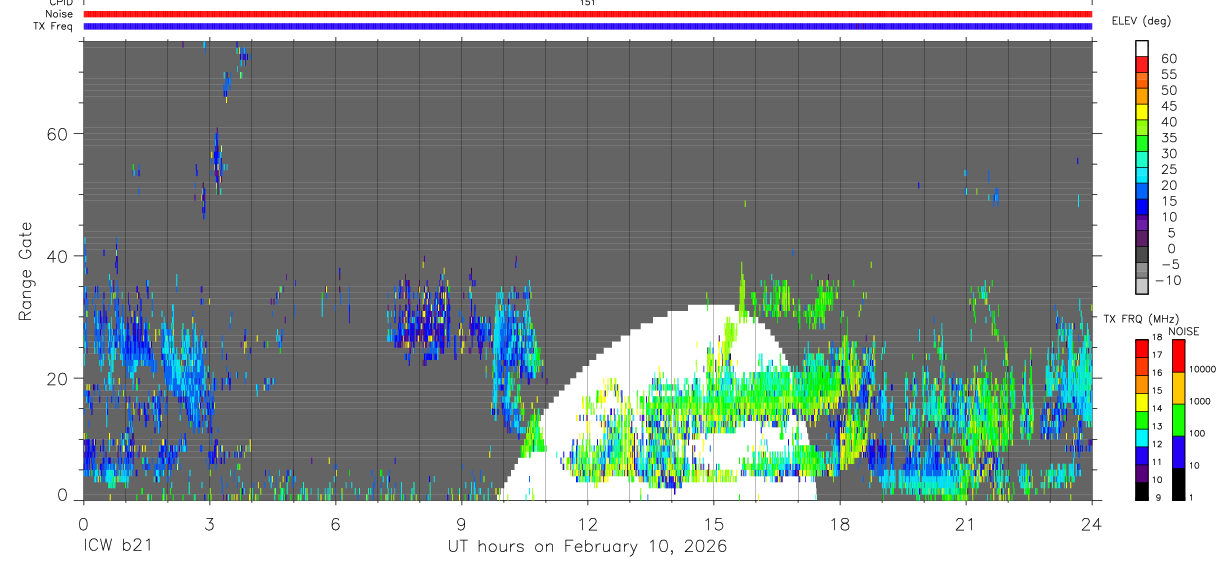
Task: Pick the white top swatch of ELEV scale
Action: click(x=1143, y=48)
